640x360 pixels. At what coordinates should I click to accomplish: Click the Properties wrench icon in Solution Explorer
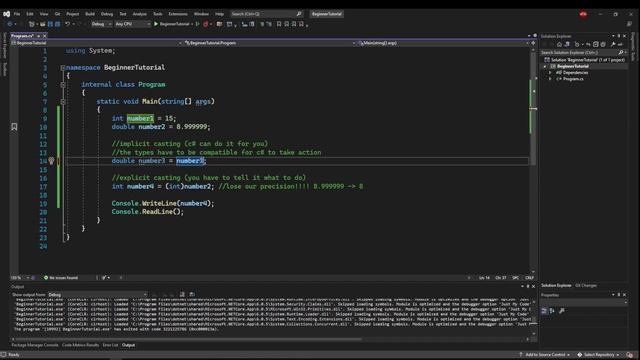[613, 44]
